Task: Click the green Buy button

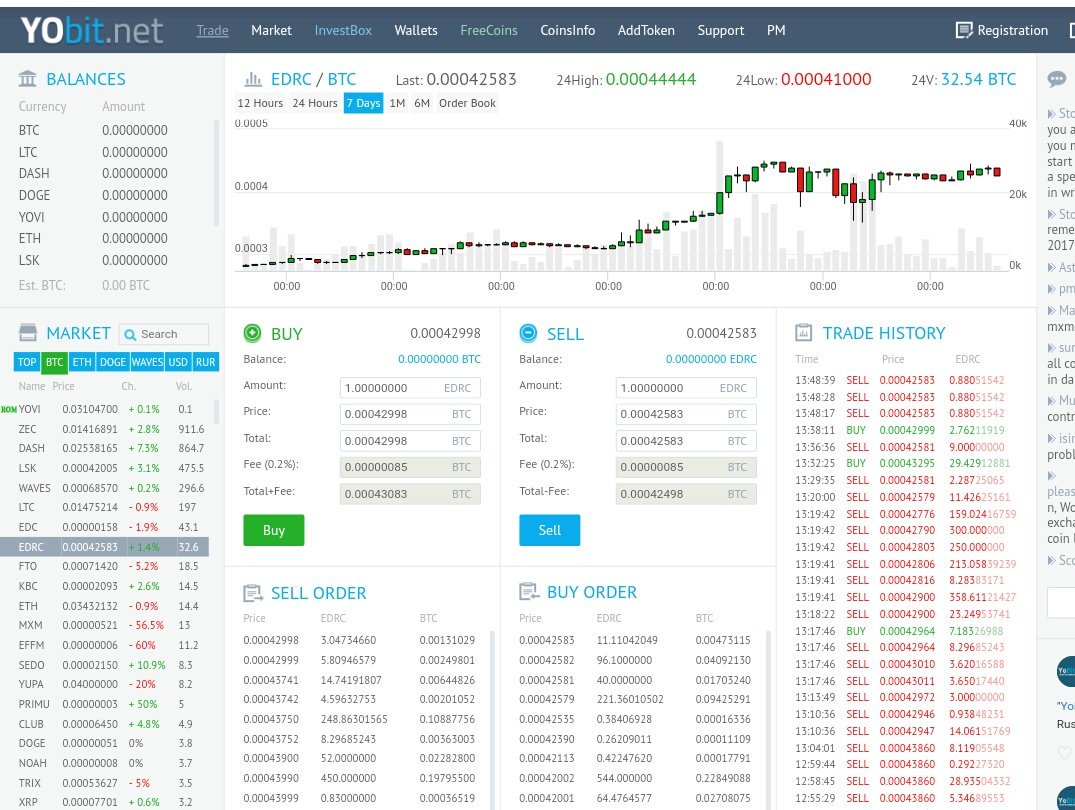Action: point(274,530)
